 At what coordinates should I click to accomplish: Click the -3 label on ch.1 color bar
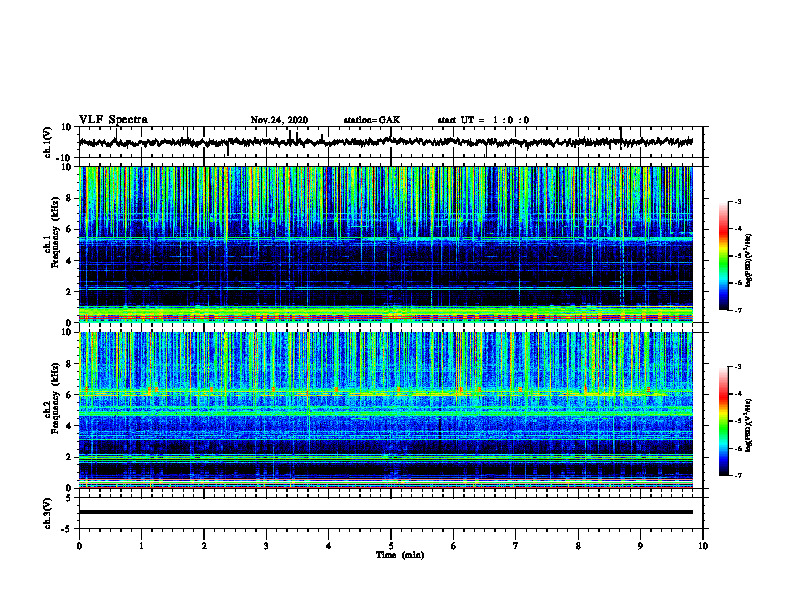pos(738,201)
